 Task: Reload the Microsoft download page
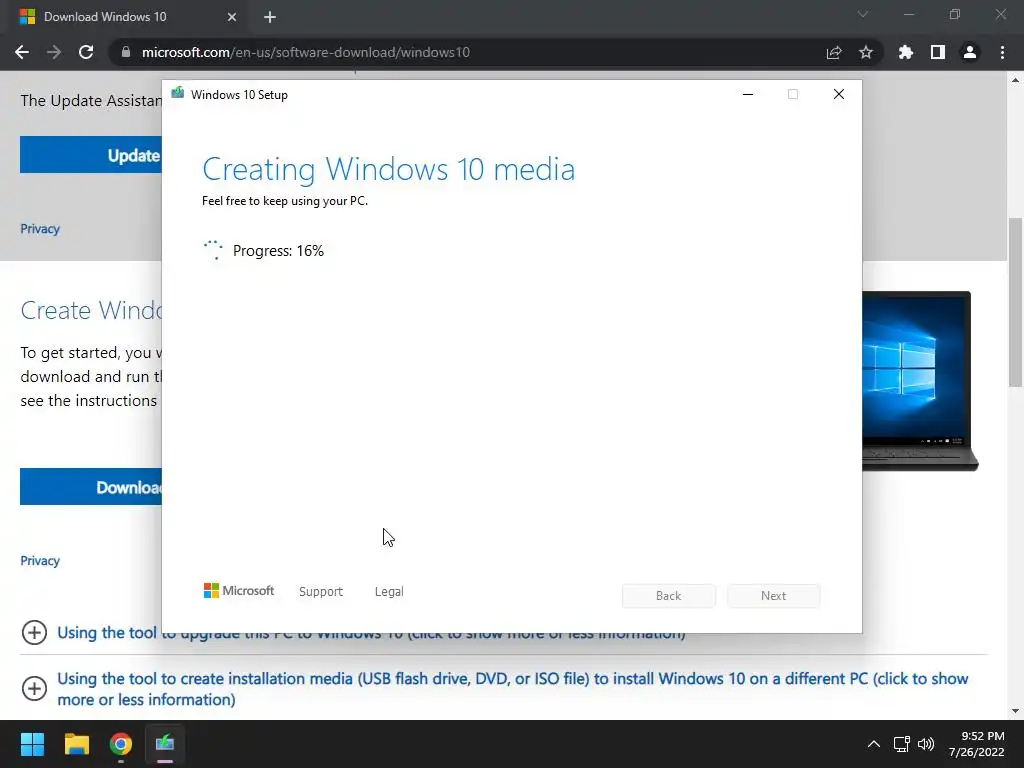[x=86, y=52]
